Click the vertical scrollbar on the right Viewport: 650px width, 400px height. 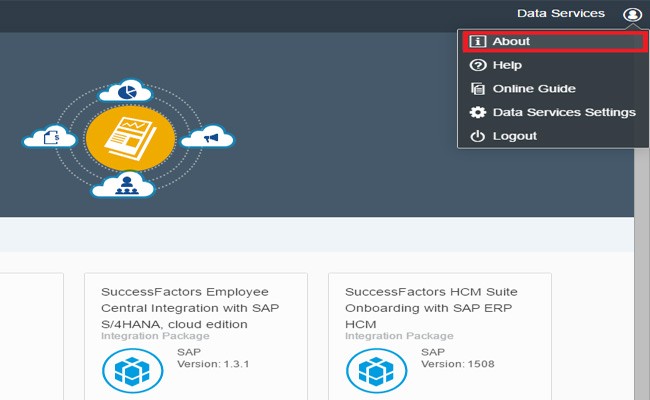[642, 274]
